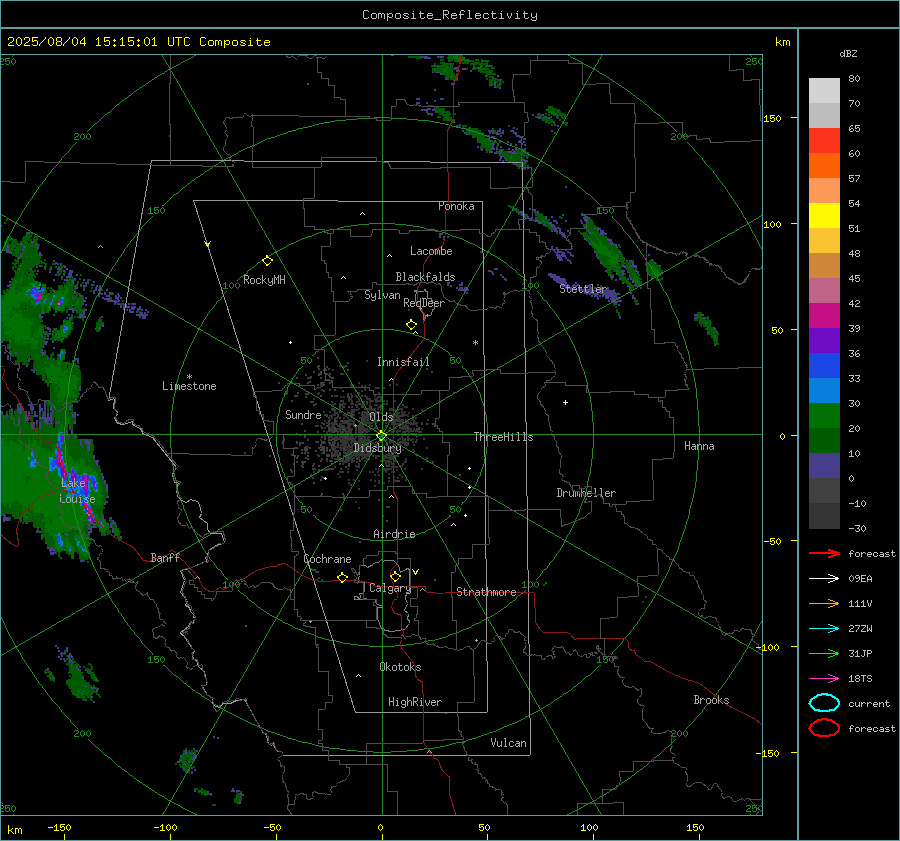Click the Sundre label
The image size is (900, 841).
coord(303,415)
